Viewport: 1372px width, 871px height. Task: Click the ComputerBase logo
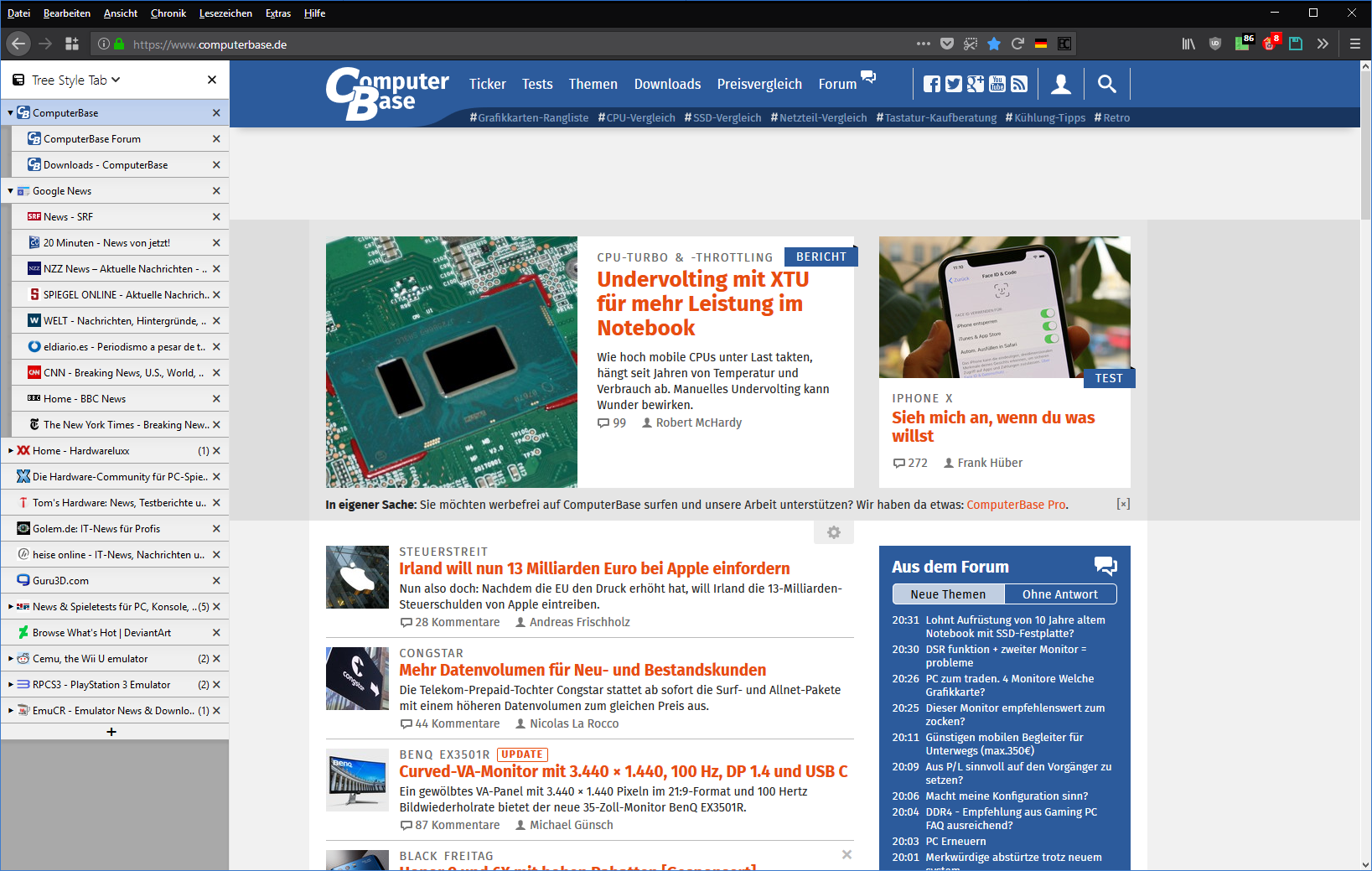(386, 92)
